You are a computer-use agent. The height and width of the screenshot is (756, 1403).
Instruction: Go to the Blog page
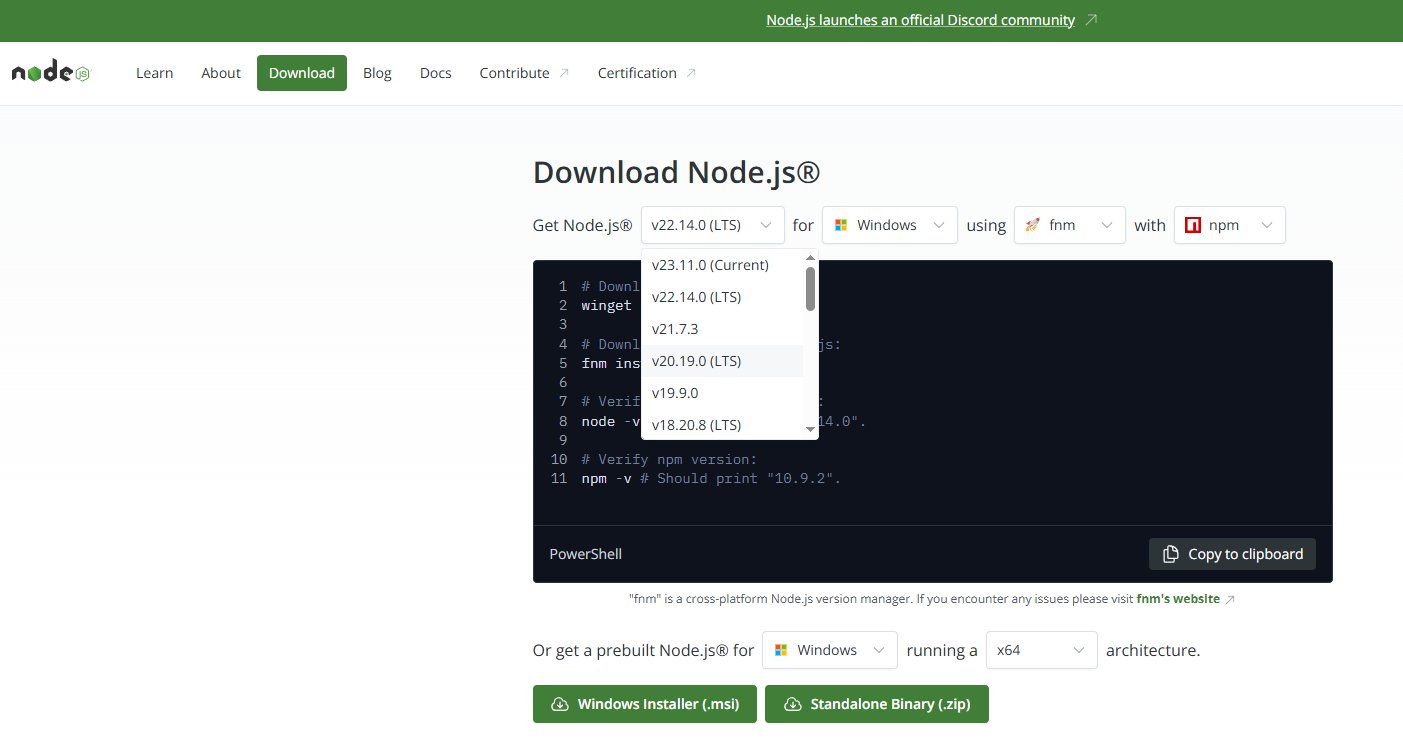tap(377, 73)
